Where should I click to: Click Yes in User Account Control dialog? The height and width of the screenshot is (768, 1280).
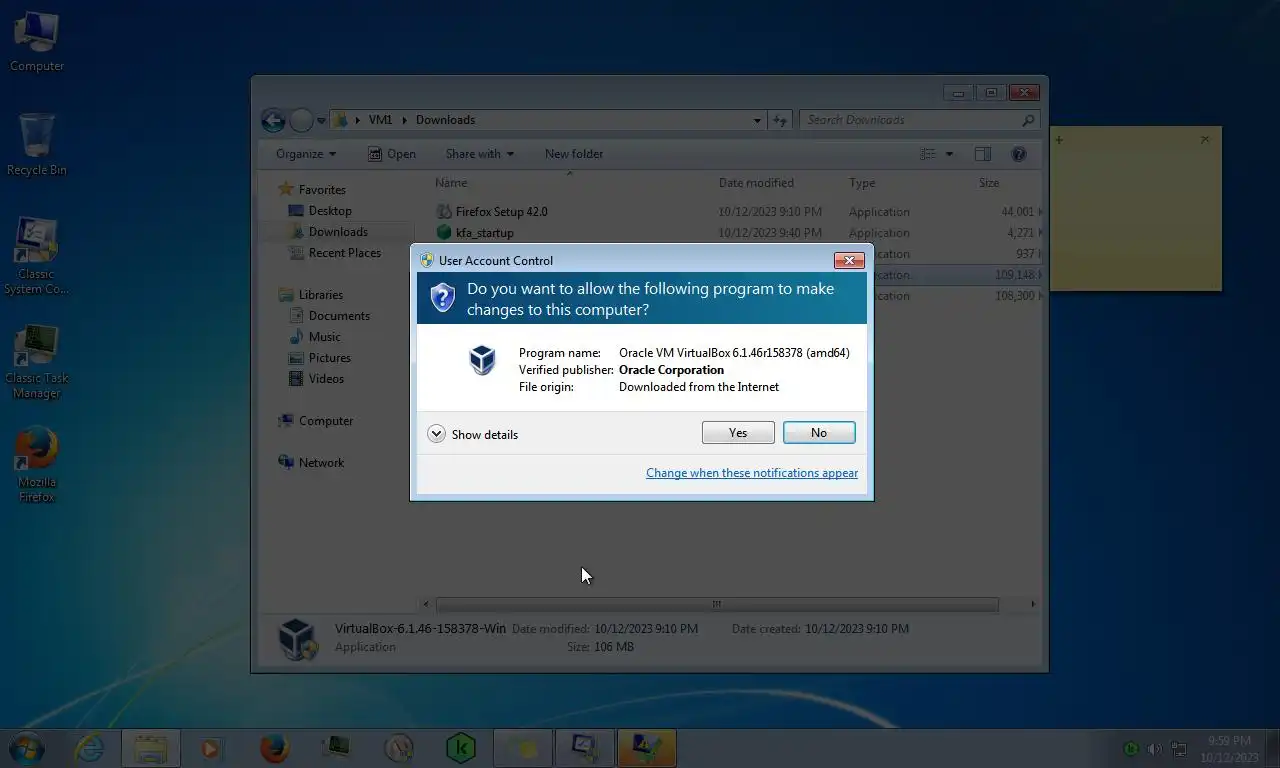(x=738, y=433)
